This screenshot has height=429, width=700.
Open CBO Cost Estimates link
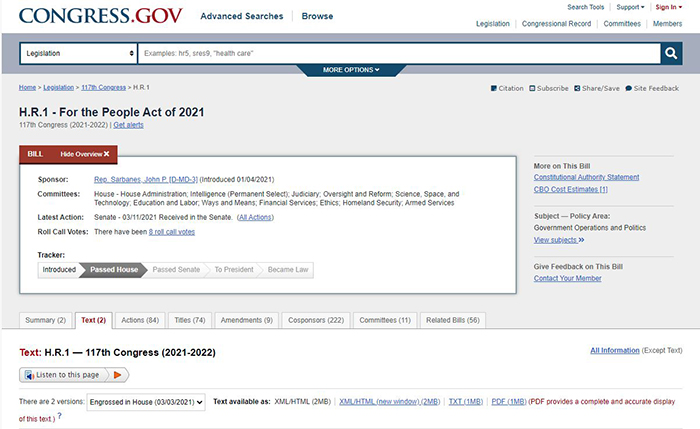571,189
